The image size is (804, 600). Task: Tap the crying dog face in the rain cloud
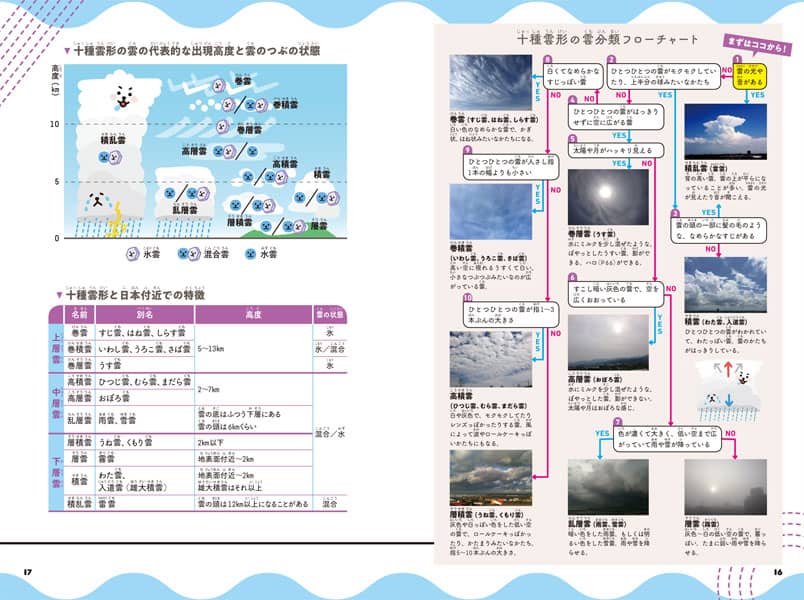97,200
